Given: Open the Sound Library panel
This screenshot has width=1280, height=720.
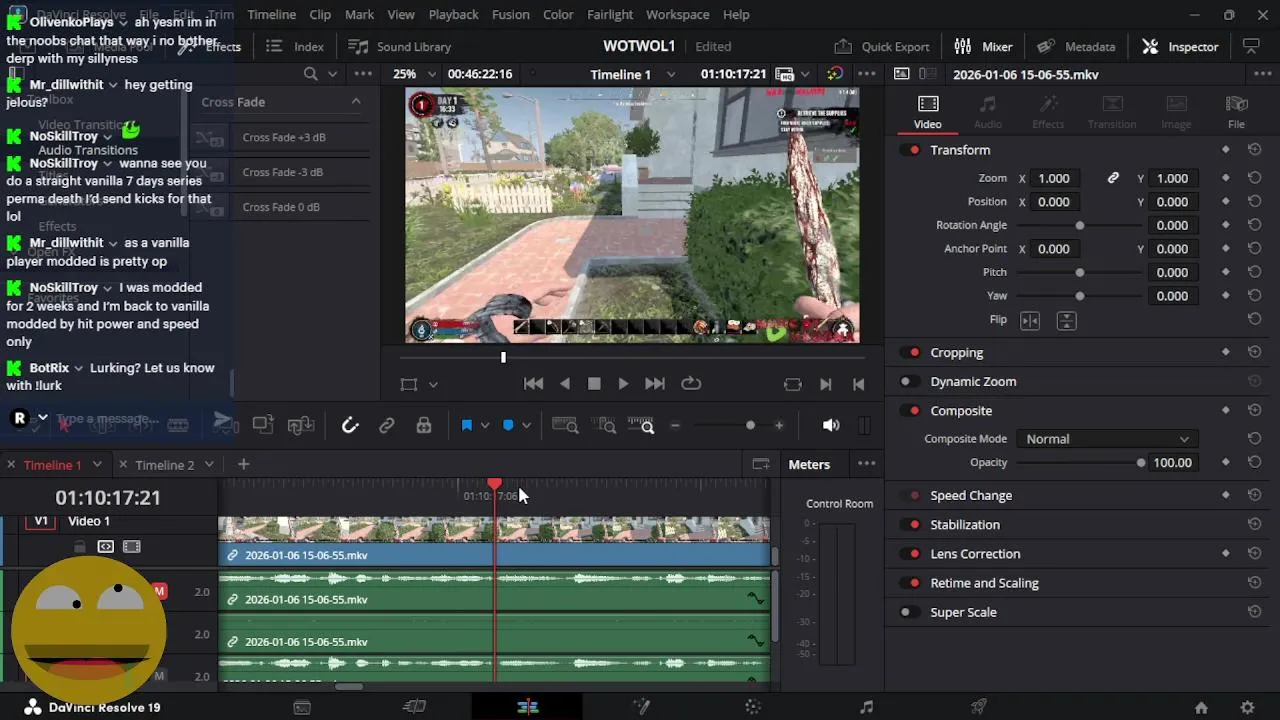Looking at the screenshot, I should click(399, 47).
